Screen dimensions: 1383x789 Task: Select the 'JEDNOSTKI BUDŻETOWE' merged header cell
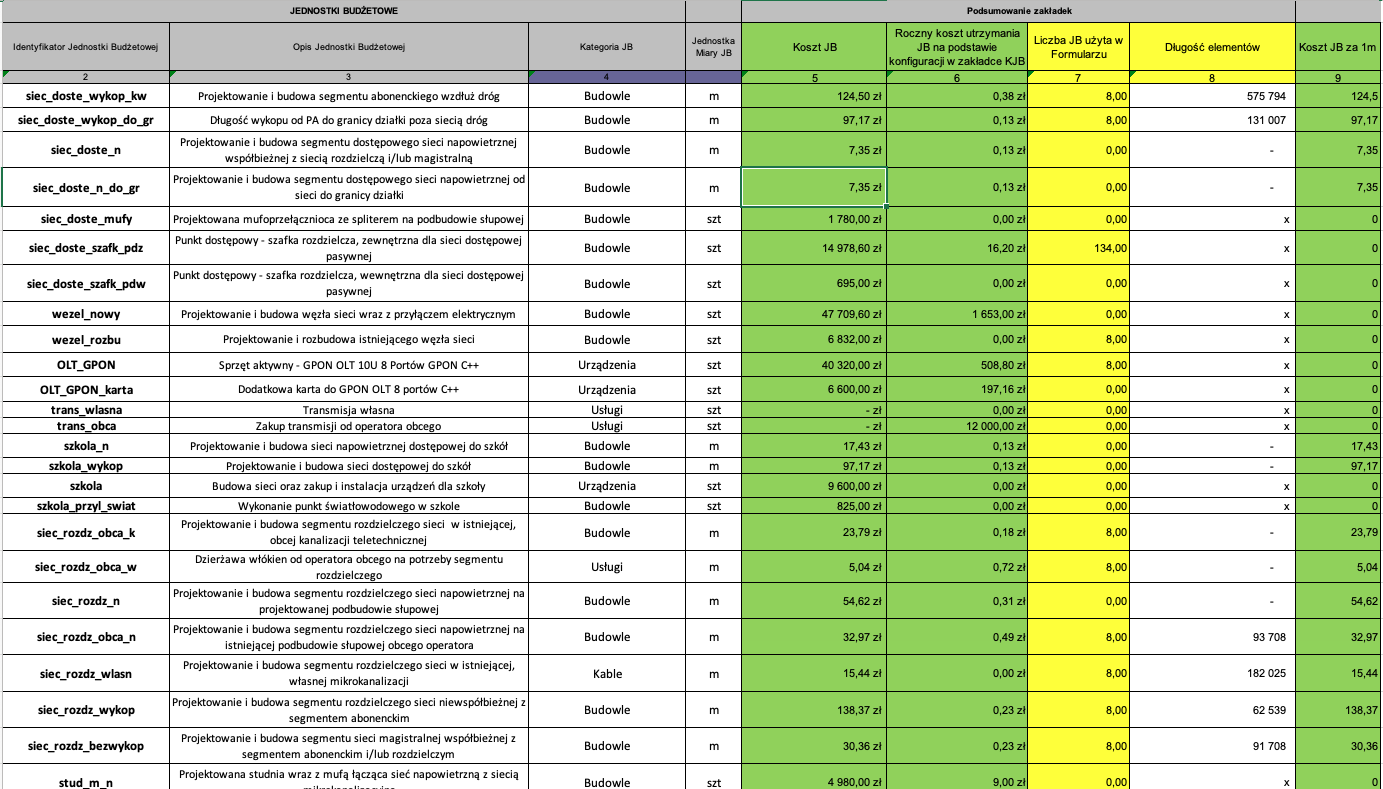pos(343,10)
